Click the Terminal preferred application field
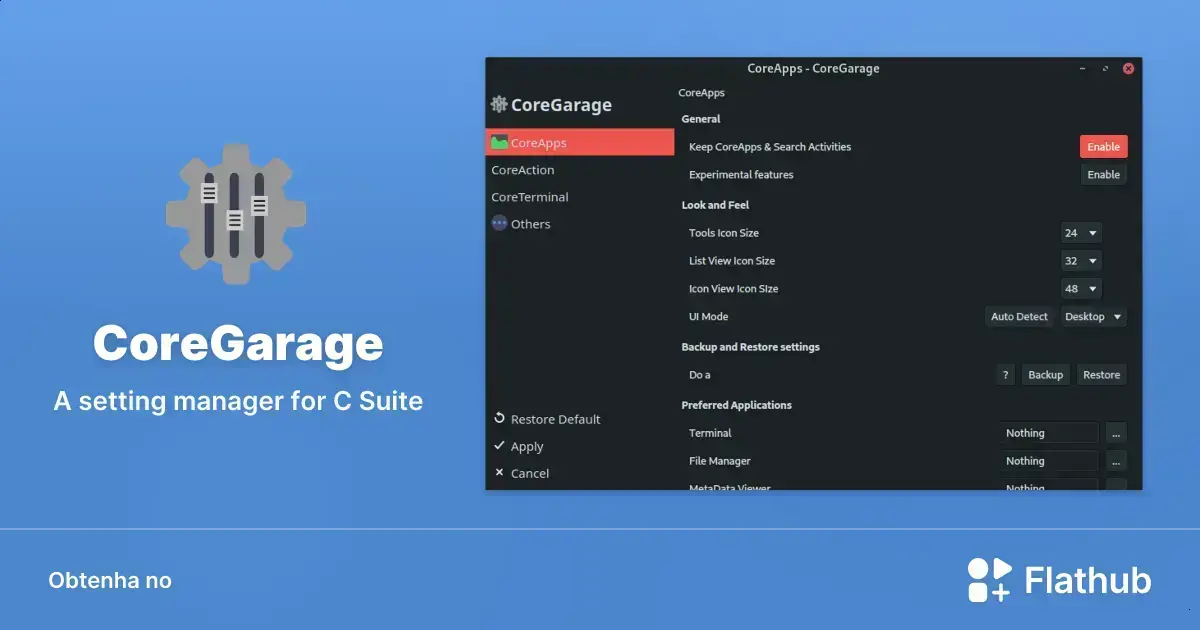The image size is (1200, 630). (1049, 433)
